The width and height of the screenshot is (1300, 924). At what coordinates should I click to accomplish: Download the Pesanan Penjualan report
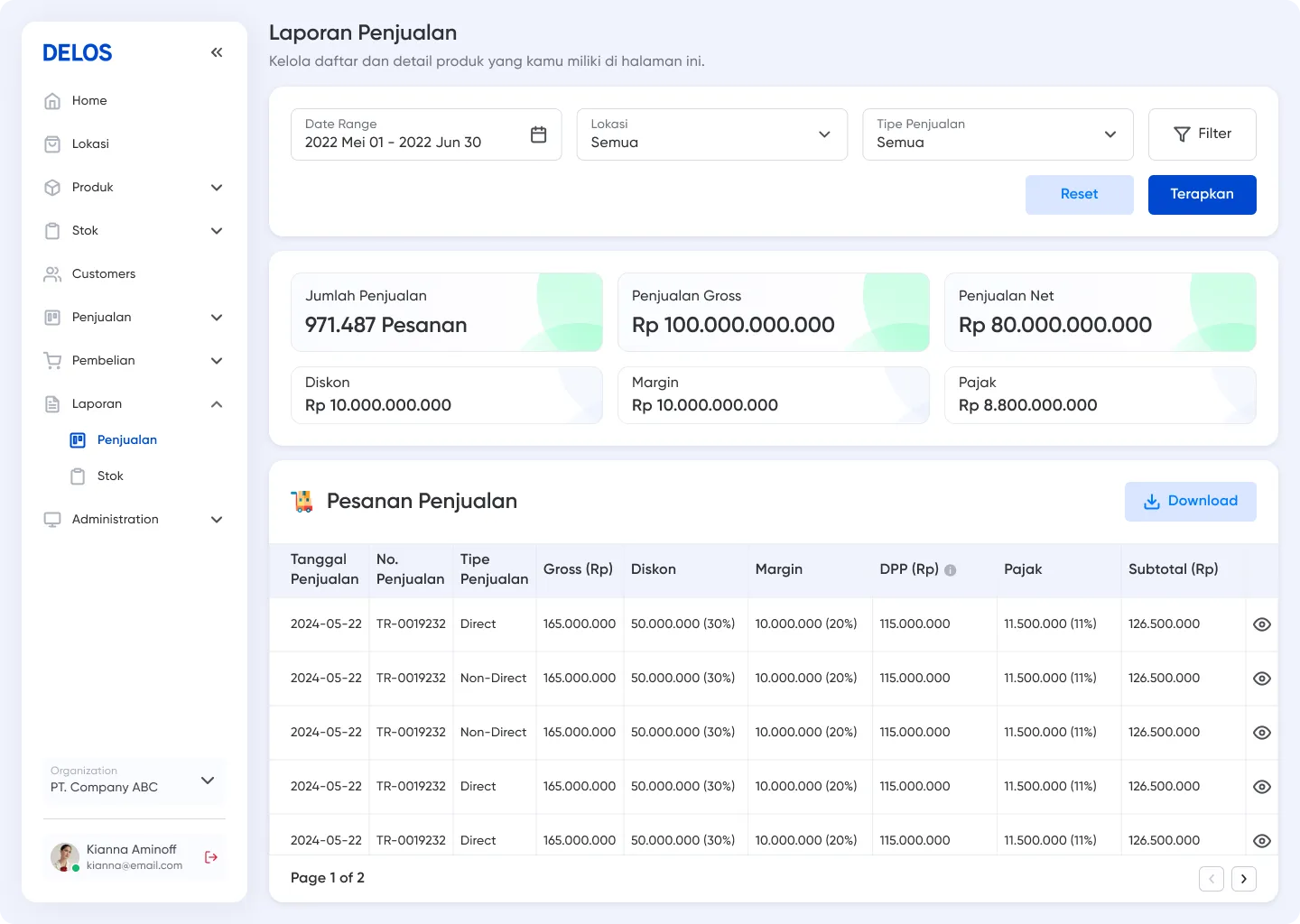(1190, 502)
